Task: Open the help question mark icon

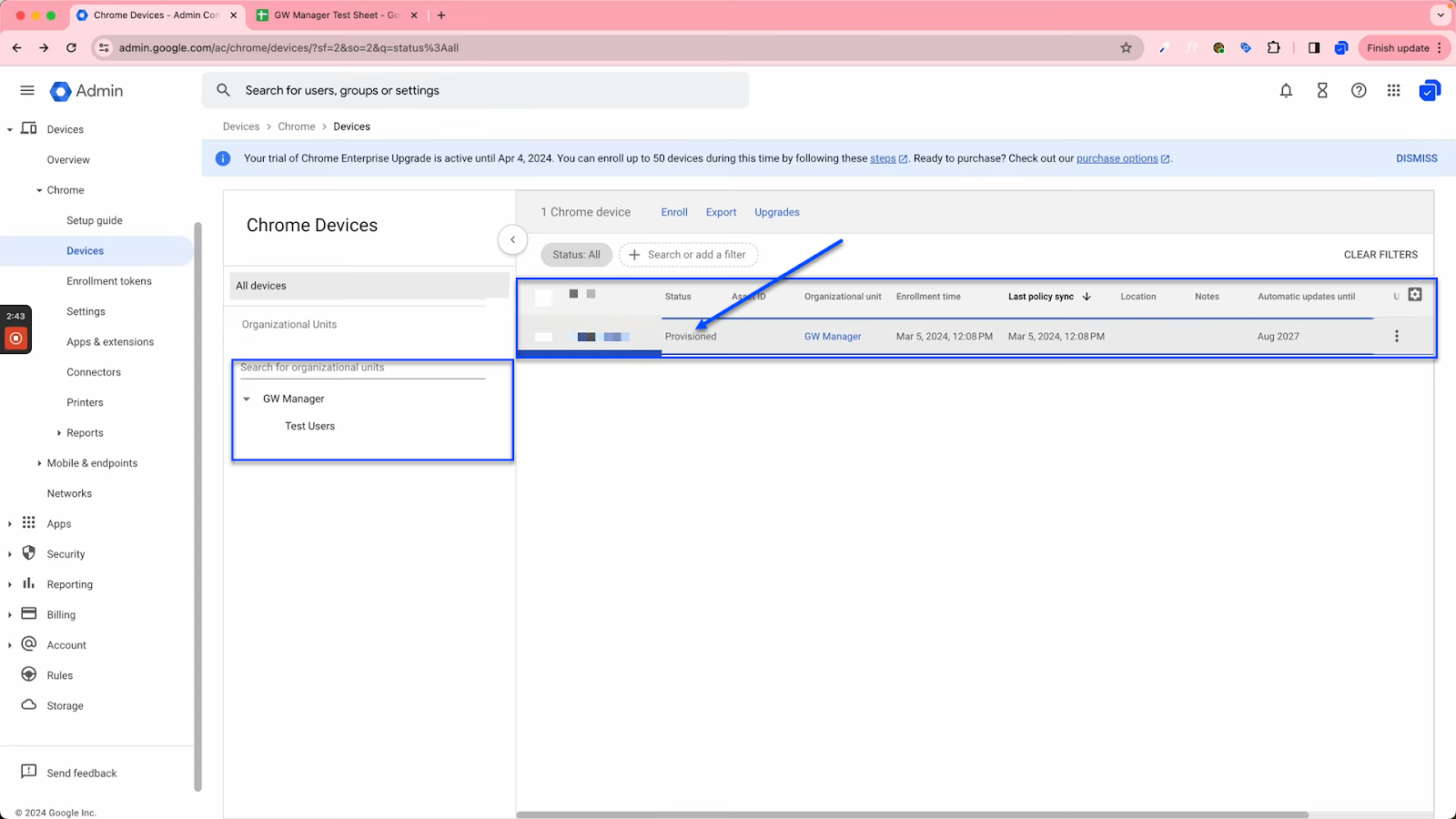Action: tap(1359, 90)
